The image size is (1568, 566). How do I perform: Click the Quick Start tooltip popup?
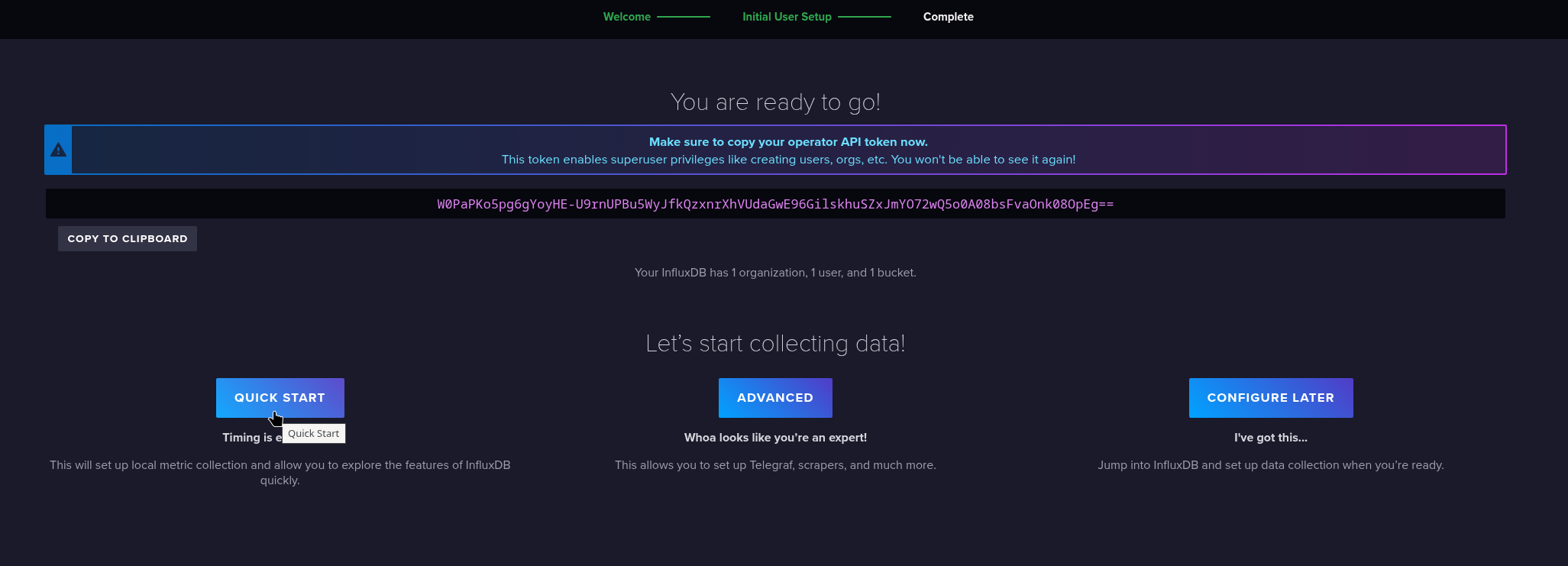click(314, 434)
